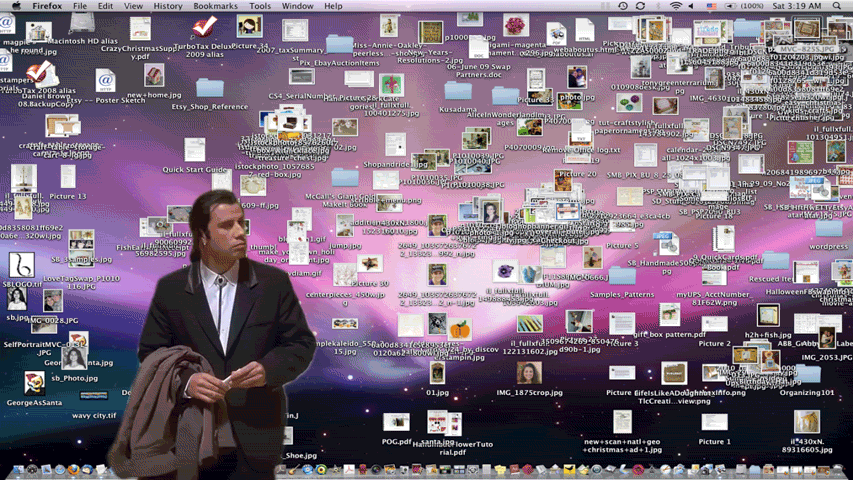Image resolution: width=853 pixels, height=480 pixels.
Task: Open the Quick Start Guide file
Action: (195, 151)
